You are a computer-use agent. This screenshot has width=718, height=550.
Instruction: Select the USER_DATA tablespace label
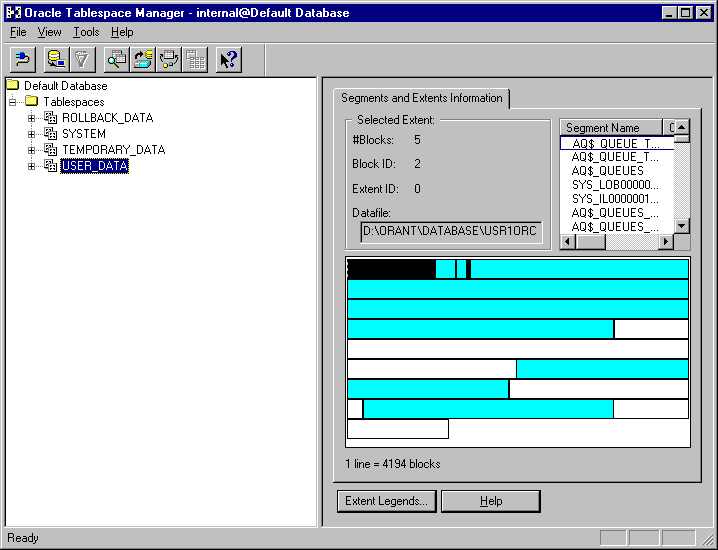click(x=94, y=166)
